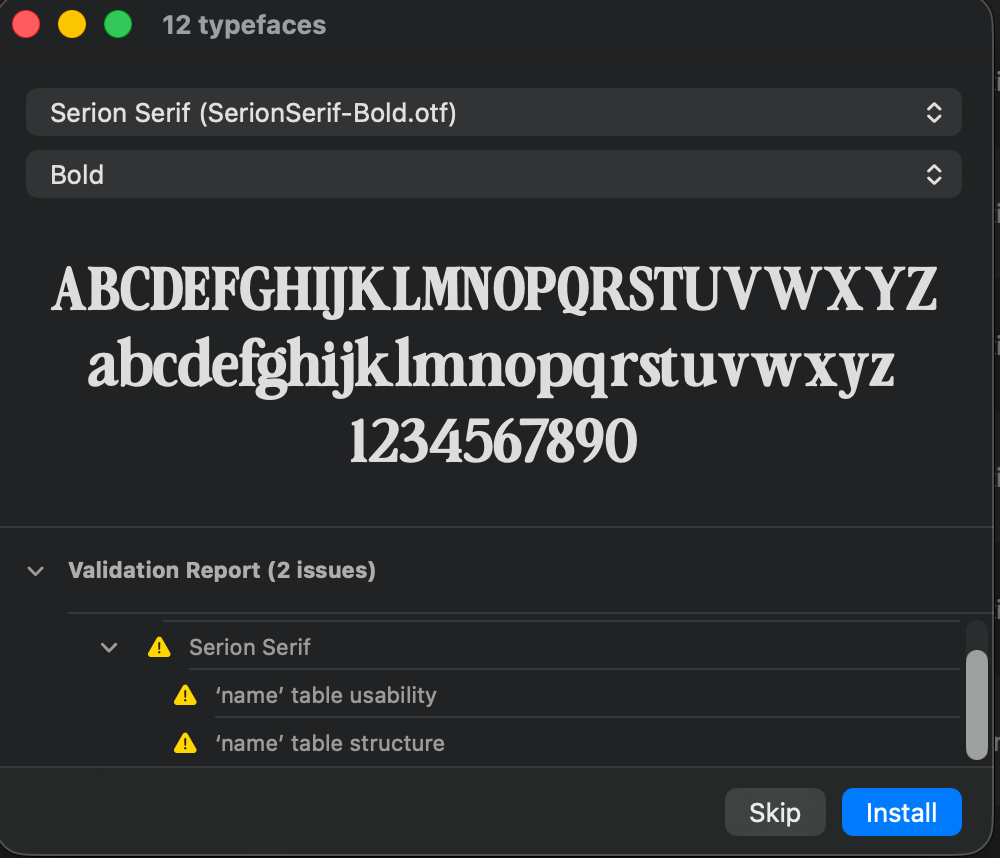The height and width of the screenshot is (858, 1000).
Task: Click warning icon beside 'name' table usability
Action: (x=185, y=695)
